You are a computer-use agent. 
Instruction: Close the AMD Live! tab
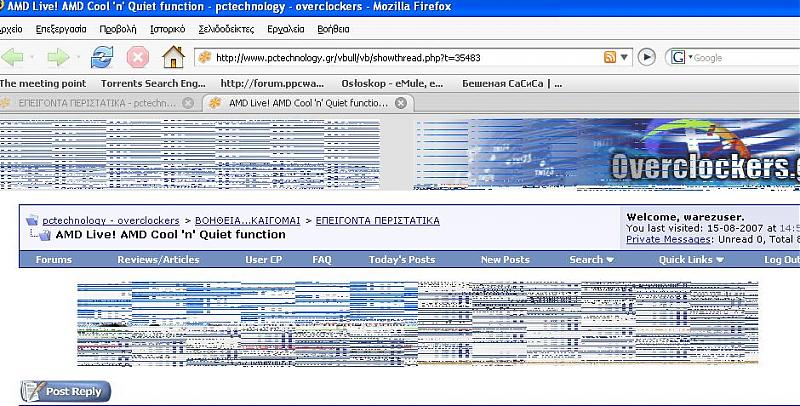(x=401, y=103)
